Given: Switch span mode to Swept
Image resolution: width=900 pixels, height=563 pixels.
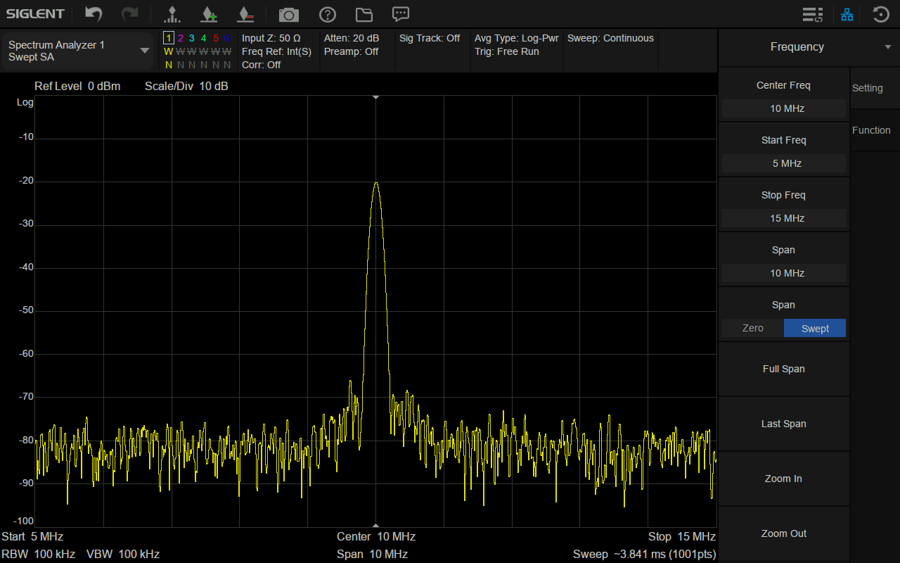Looking at the screenshot, I should pos(814,328).
